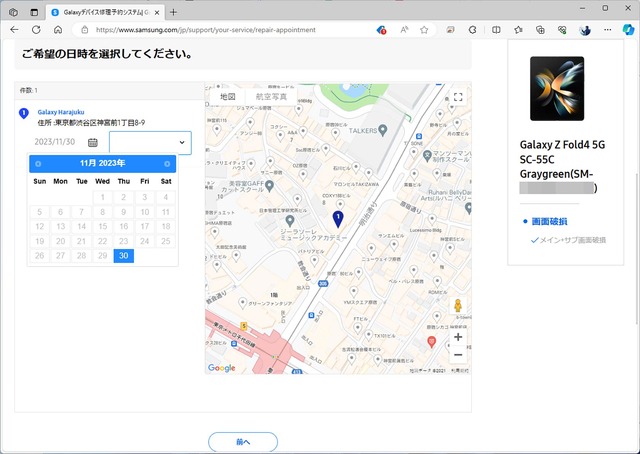
Task: Open new browser tab plus button
Action: point(173,12)
